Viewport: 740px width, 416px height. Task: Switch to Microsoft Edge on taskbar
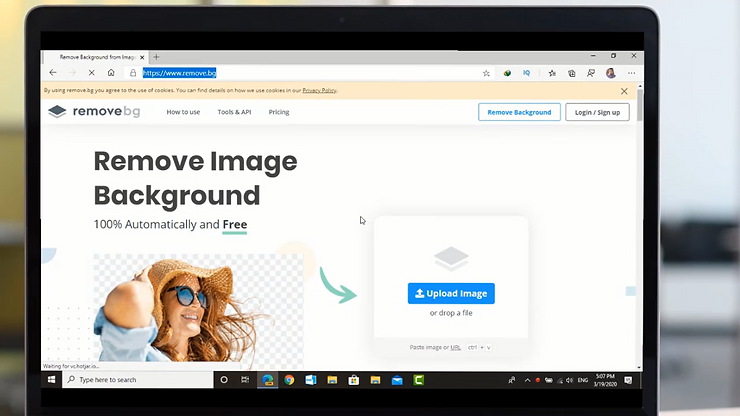pos(268,380)
